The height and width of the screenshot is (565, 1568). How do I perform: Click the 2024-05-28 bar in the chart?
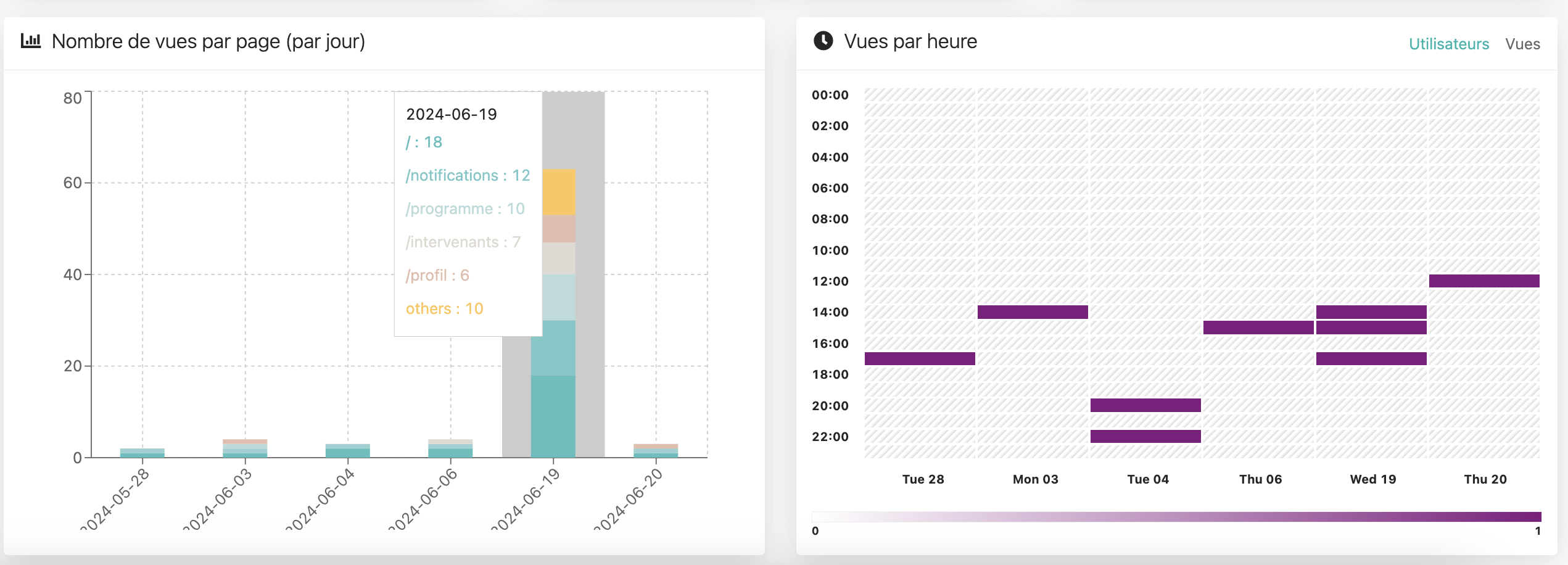[x=142, y=453]
